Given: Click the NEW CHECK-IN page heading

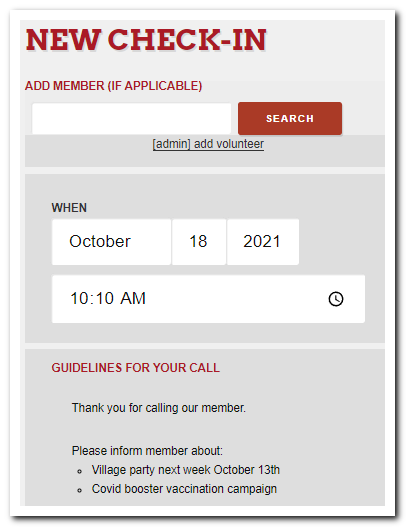Looking at the screenshot, I should [x=146, y=40].
